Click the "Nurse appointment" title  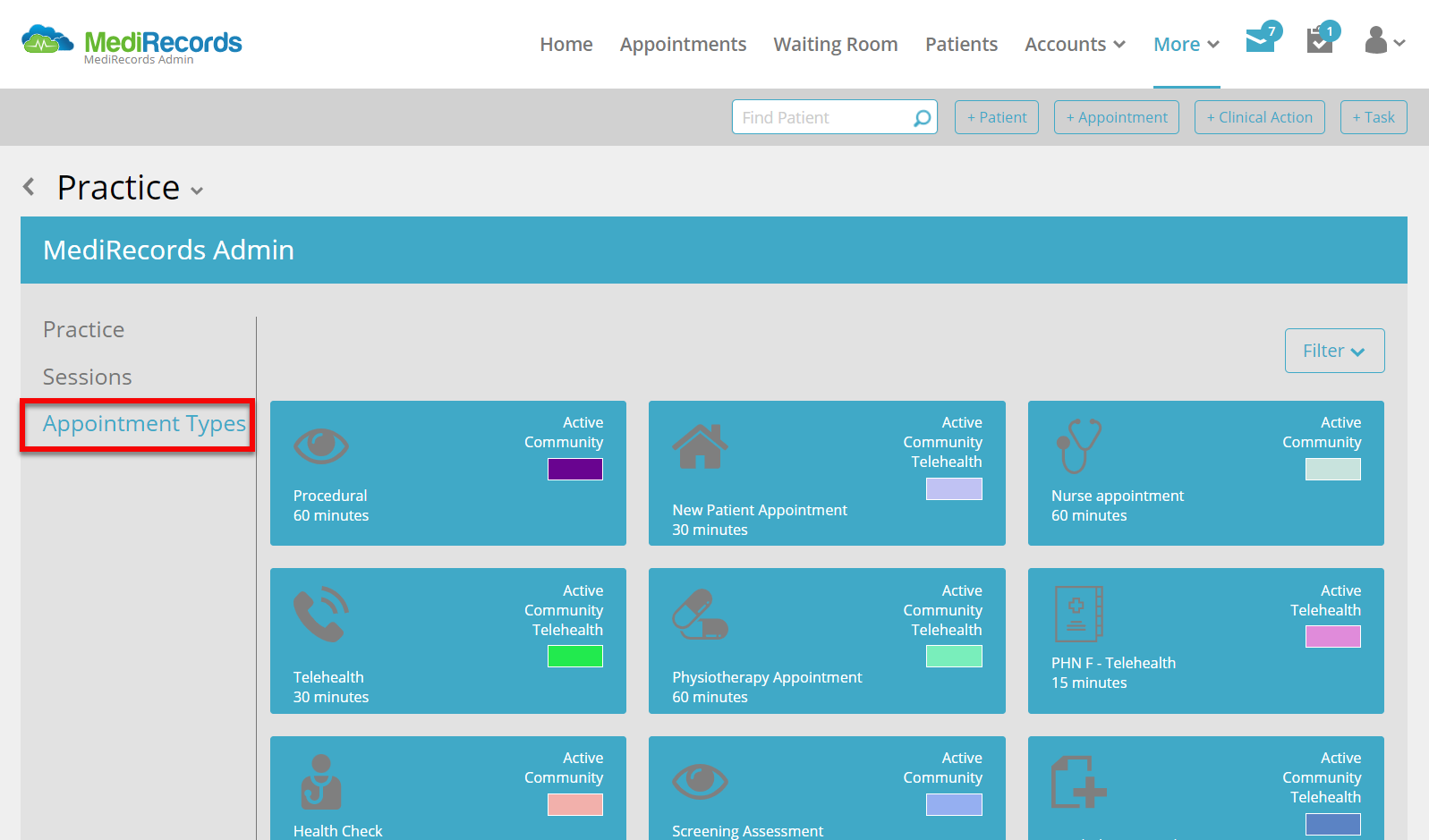click(x=1118, y=496)
